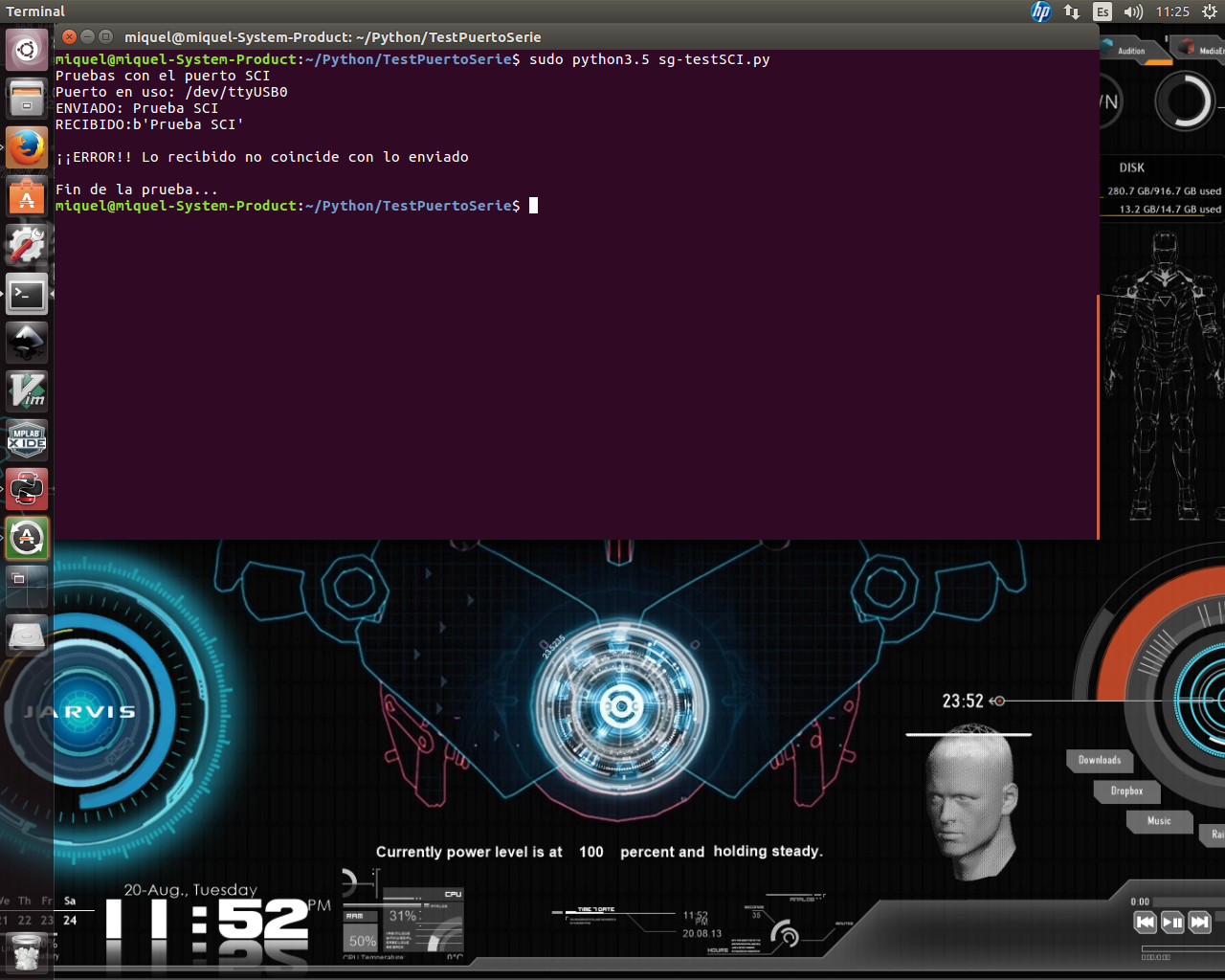Open the Workspace Switcher
This screenshot has width=1225, height=980.
click(27, 587)
